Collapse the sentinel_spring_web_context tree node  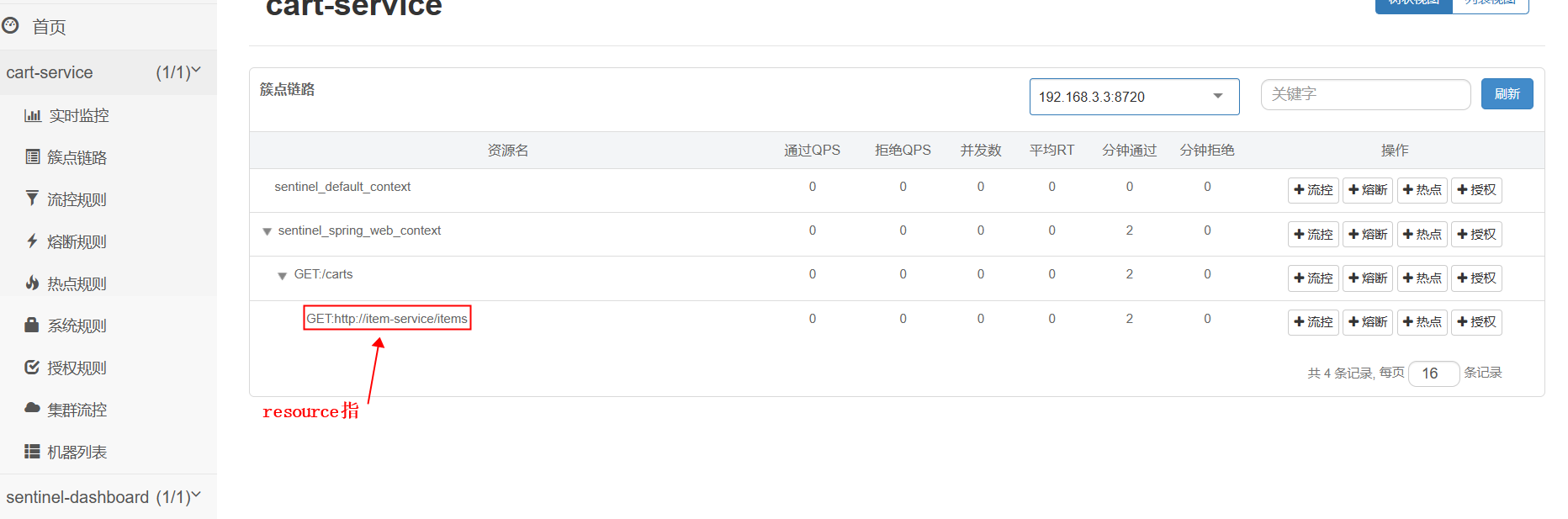coord(267,231)
